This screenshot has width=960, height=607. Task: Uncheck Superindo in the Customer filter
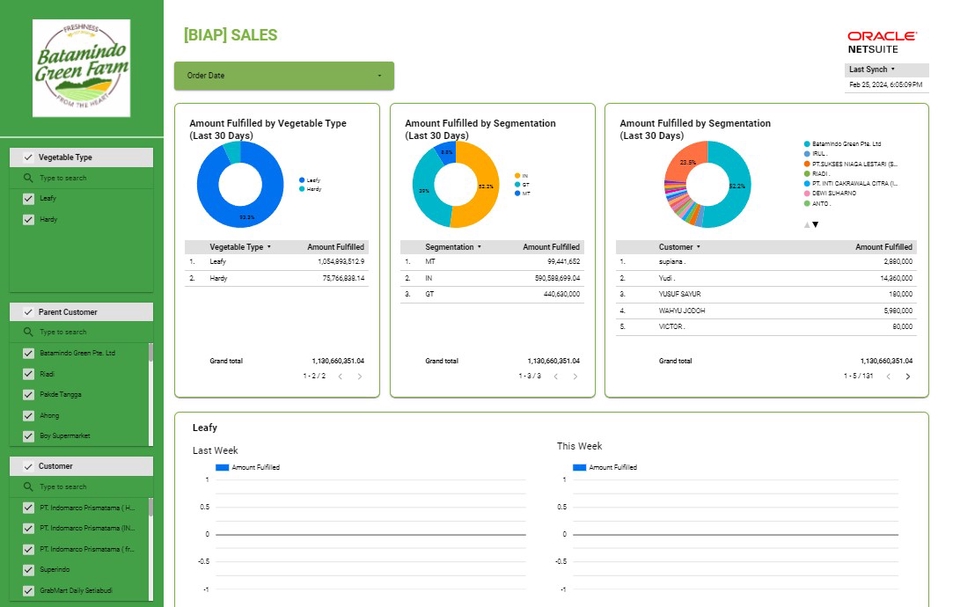[x=27, y=569]
